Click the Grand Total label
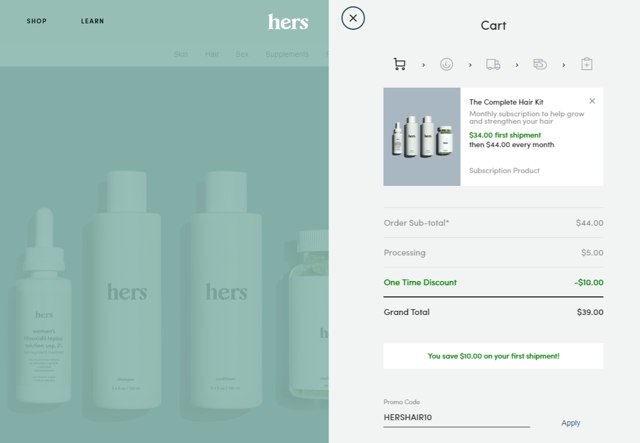 (407, 312)
